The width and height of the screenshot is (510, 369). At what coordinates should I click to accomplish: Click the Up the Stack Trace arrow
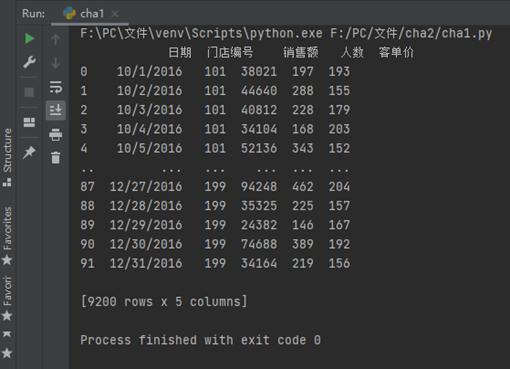(56, 39)
